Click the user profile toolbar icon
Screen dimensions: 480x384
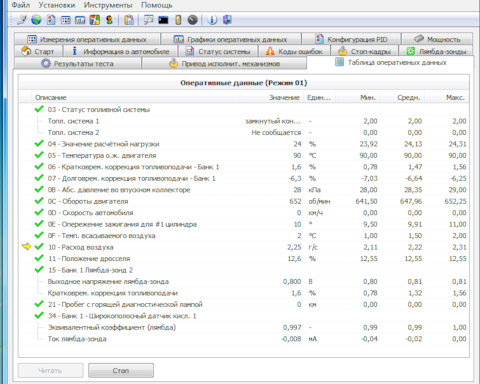coord(109,20)
